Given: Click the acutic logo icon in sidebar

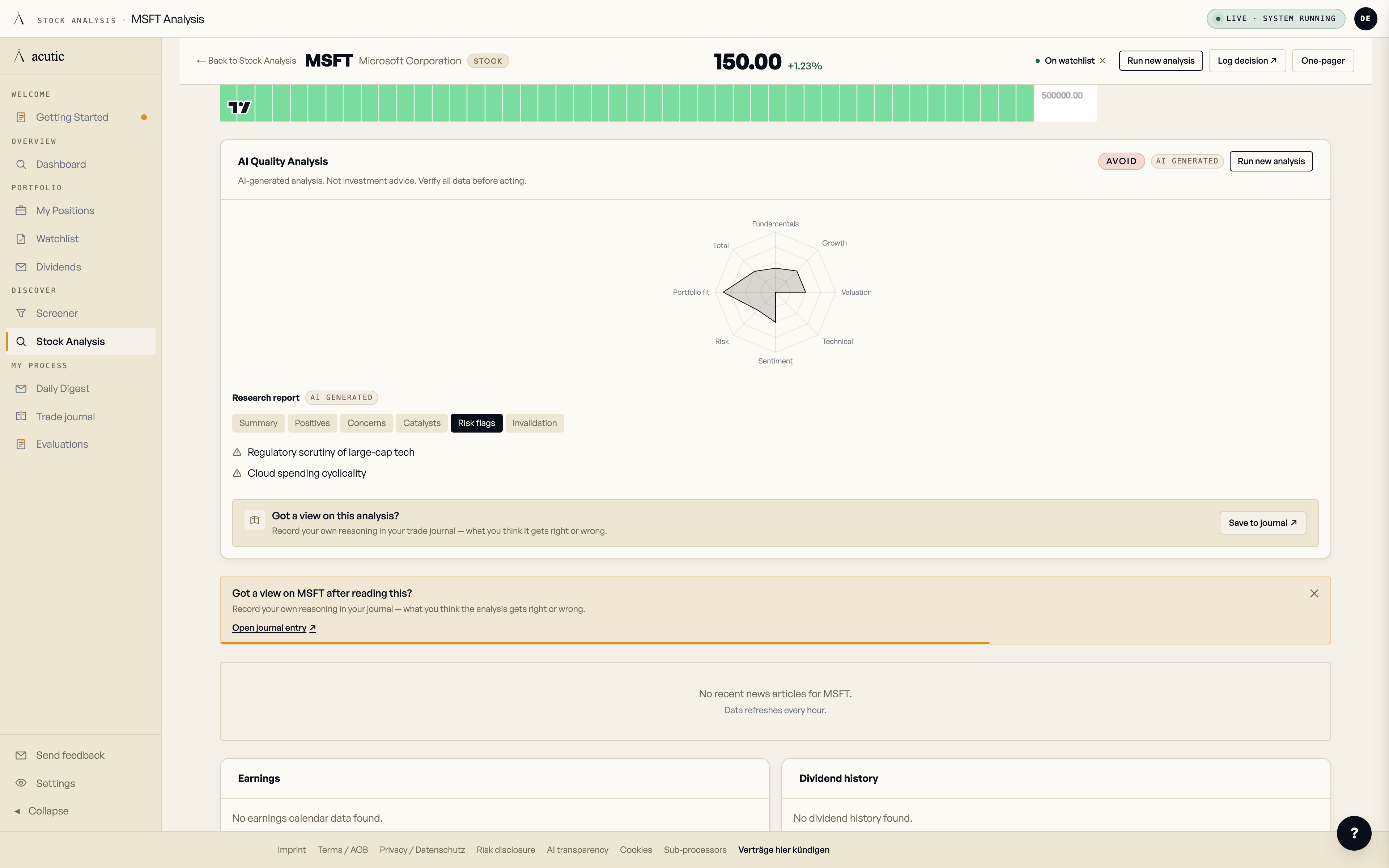Looking at the screenshot, I should pyautogui.click(x=20, y=56).
